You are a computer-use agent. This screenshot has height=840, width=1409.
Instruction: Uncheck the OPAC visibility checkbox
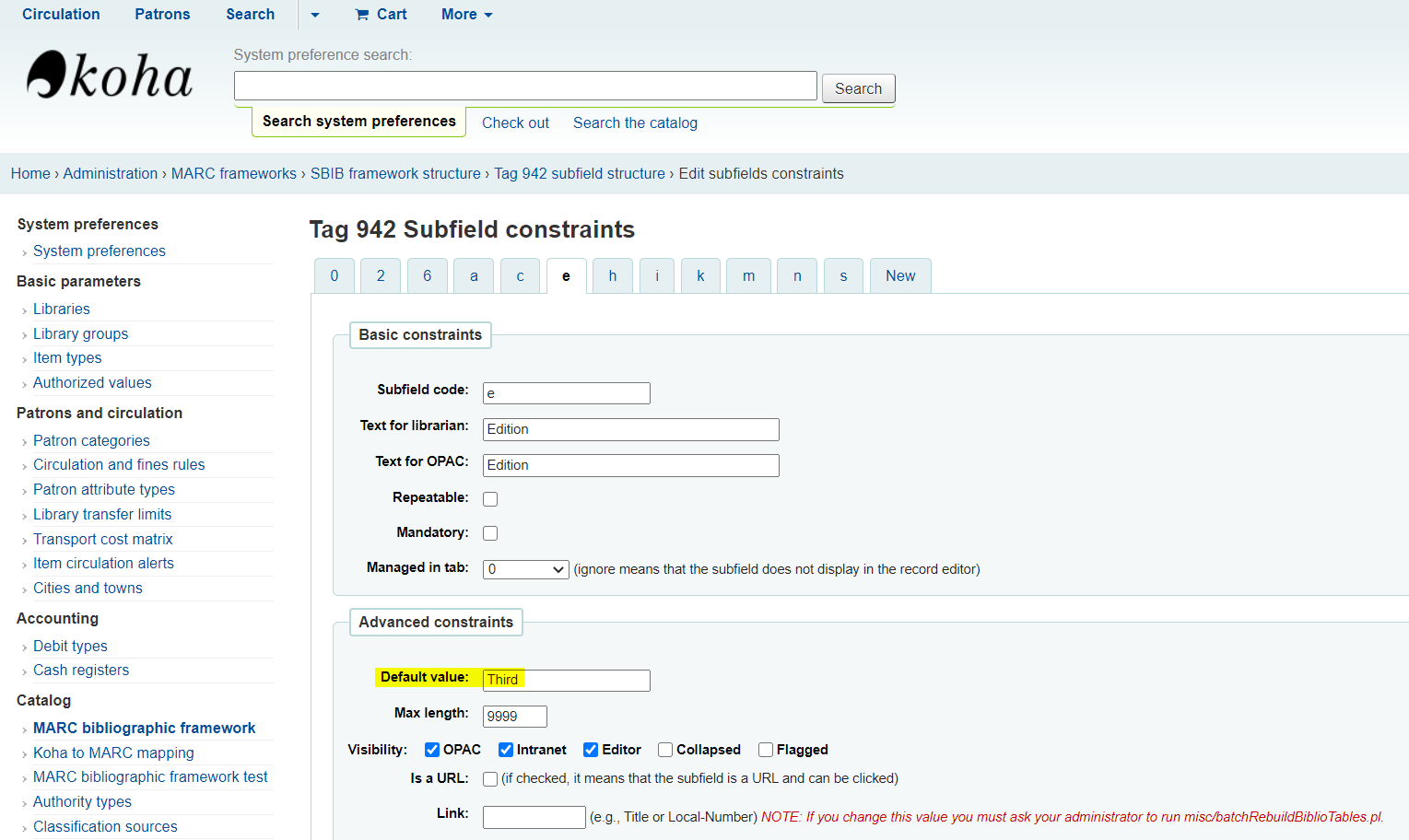coord(431,750)
